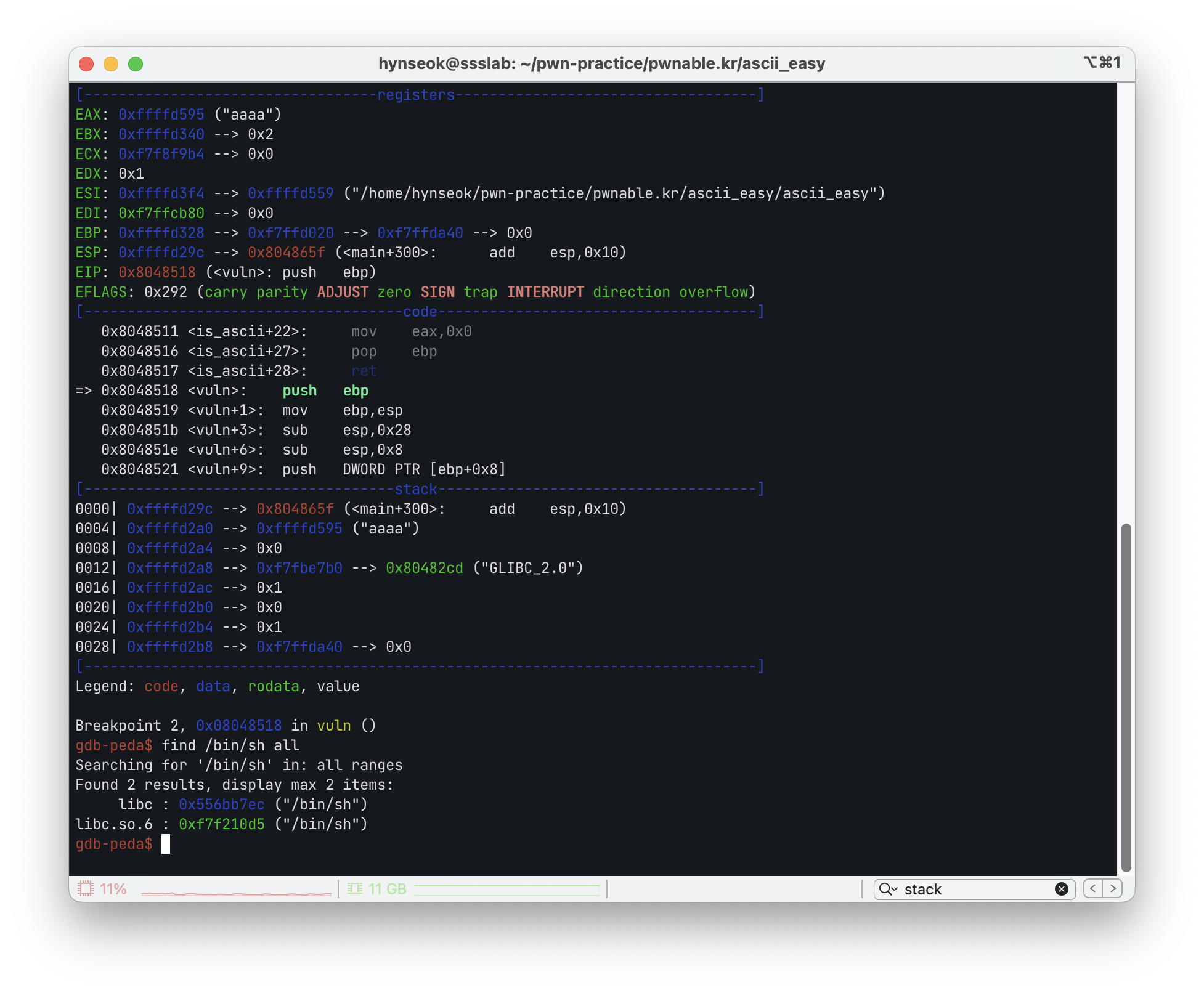Viewport: 1204px width, 993px height.
Task: Click the green zoom window button
Action: pos(136,64)
